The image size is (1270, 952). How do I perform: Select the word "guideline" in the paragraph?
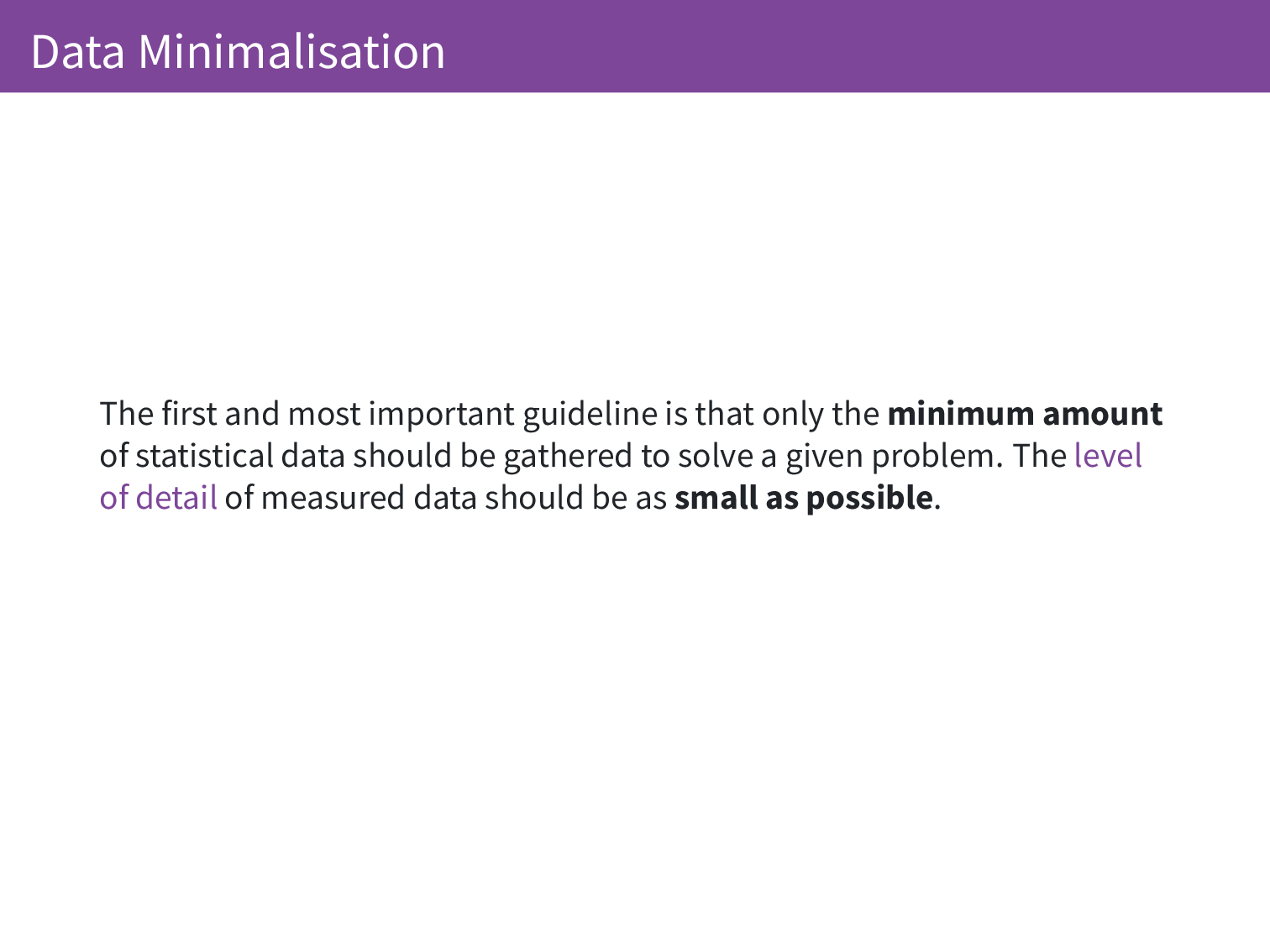pos(590,414)
